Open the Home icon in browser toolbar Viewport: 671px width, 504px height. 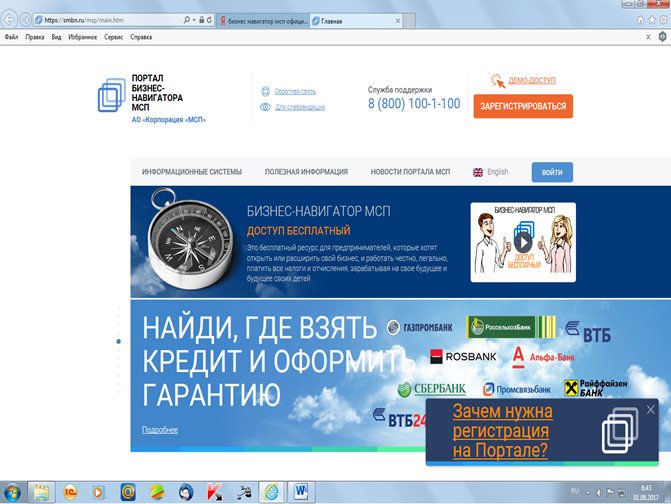641,20
